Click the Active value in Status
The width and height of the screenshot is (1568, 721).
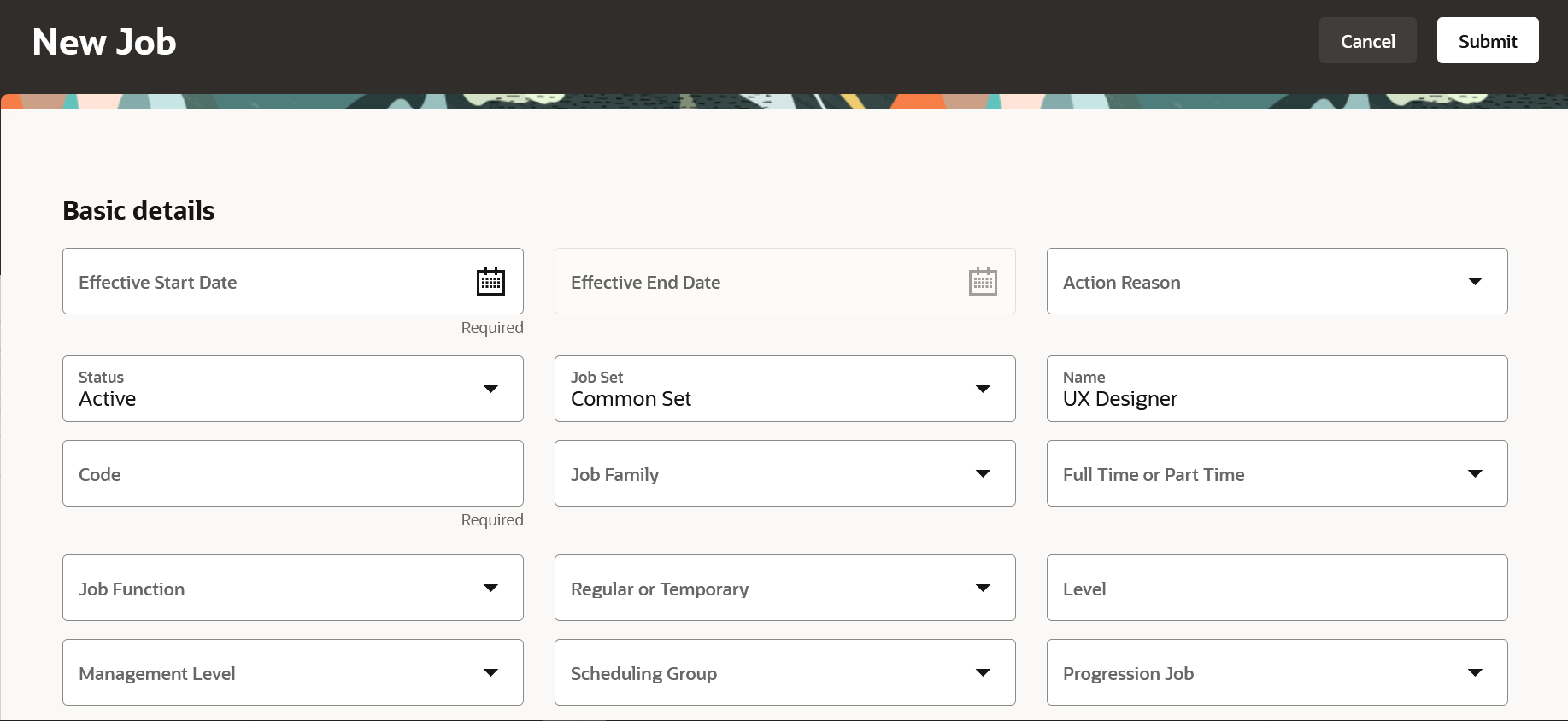(107, 399)
